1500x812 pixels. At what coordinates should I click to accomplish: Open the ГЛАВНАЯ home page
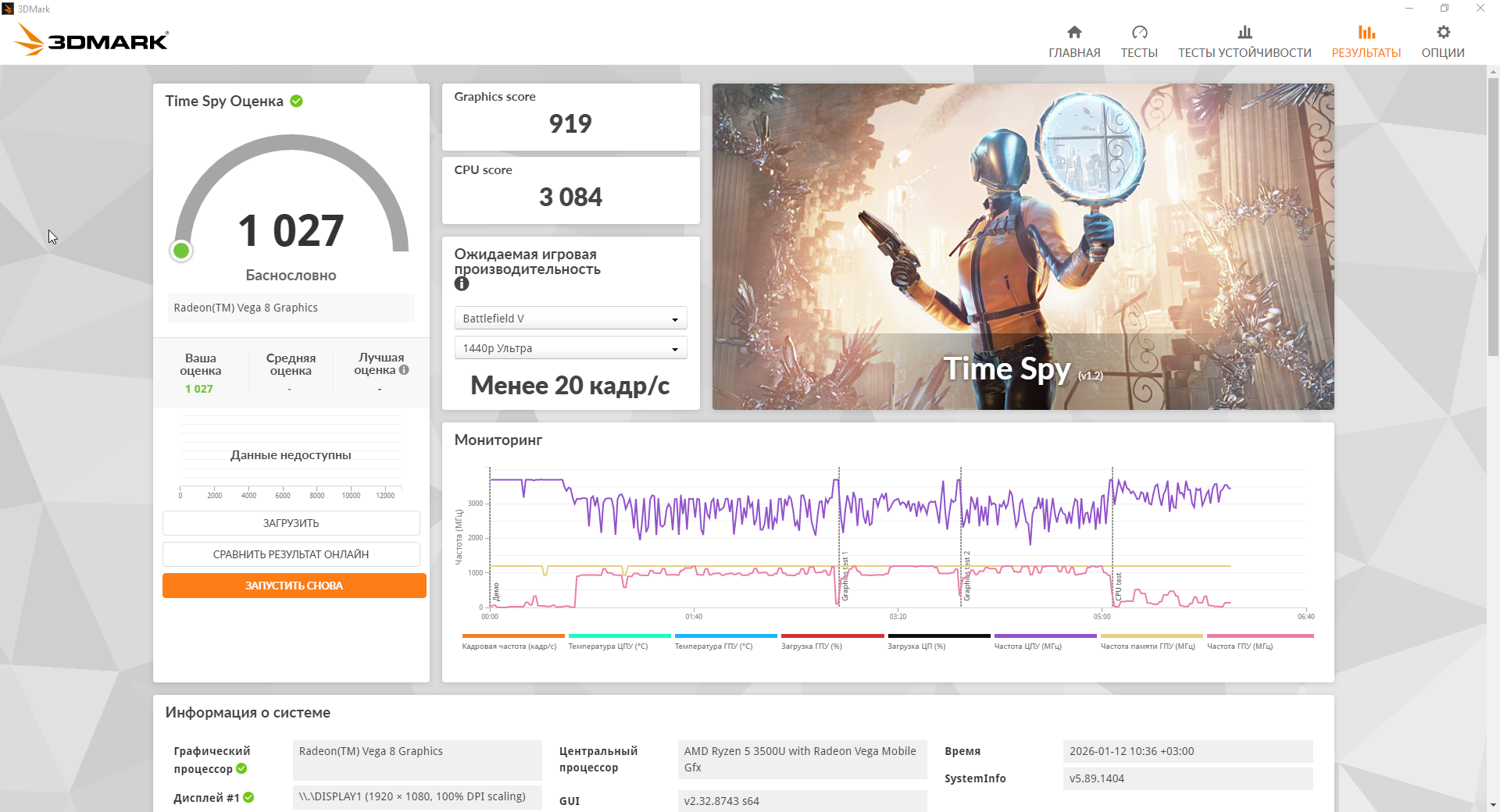(x=1074, y=41)
